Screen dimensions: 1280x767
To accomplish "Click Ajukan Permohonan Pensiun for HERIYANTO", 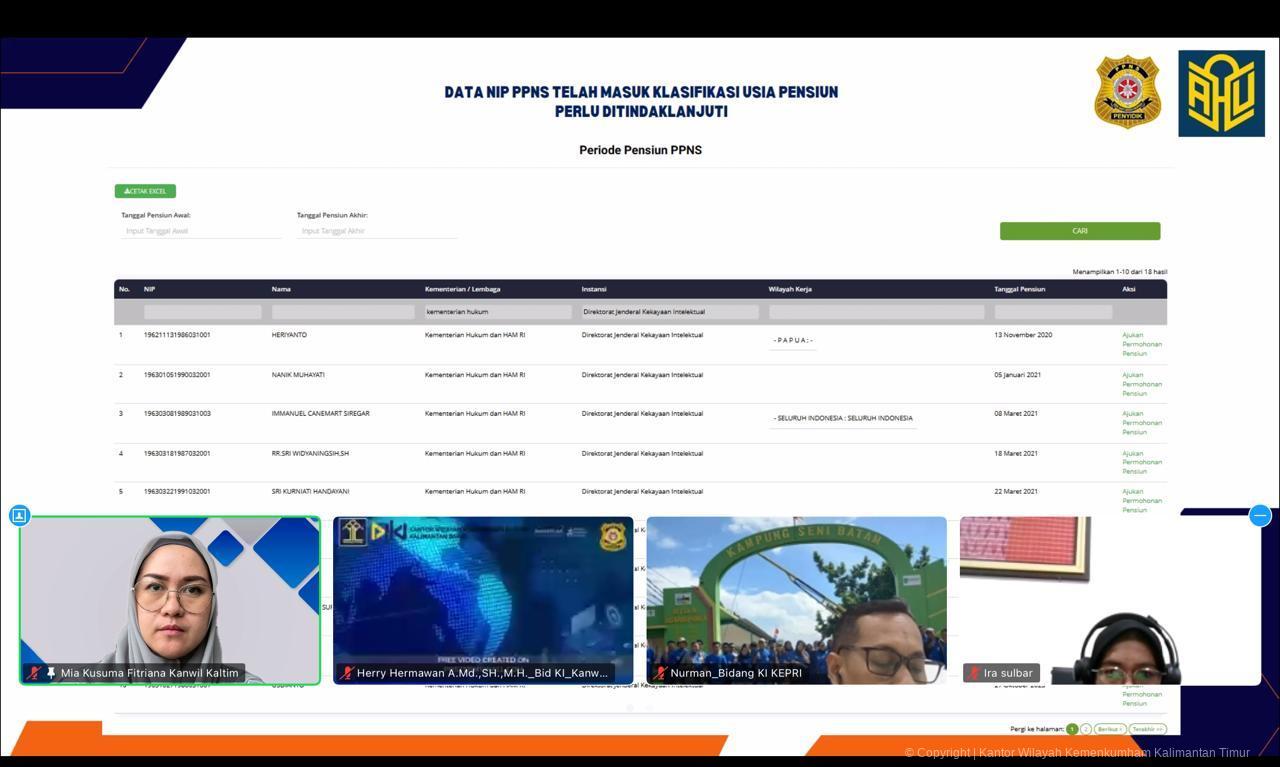I will 1142,344.
